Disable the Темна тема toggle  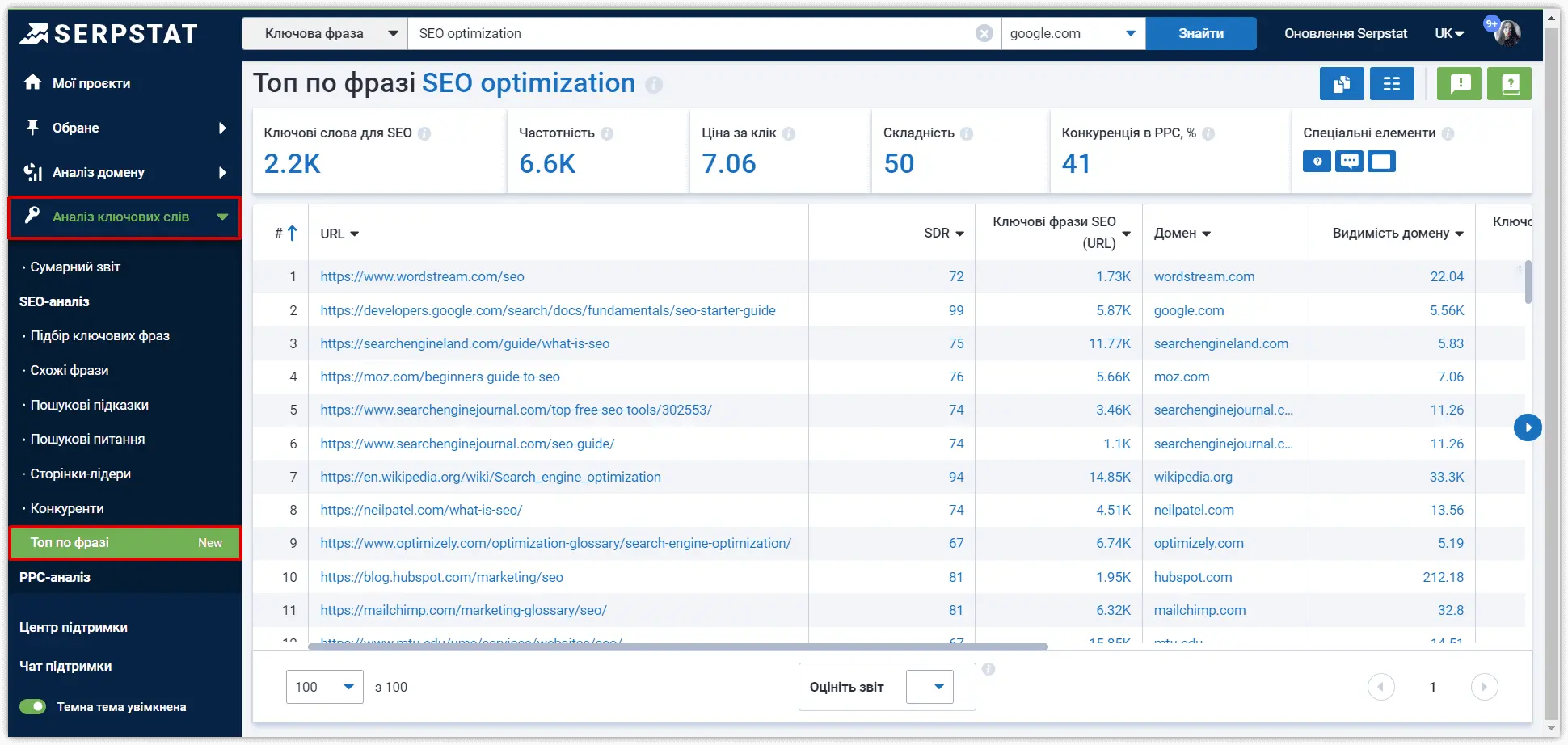33,707
